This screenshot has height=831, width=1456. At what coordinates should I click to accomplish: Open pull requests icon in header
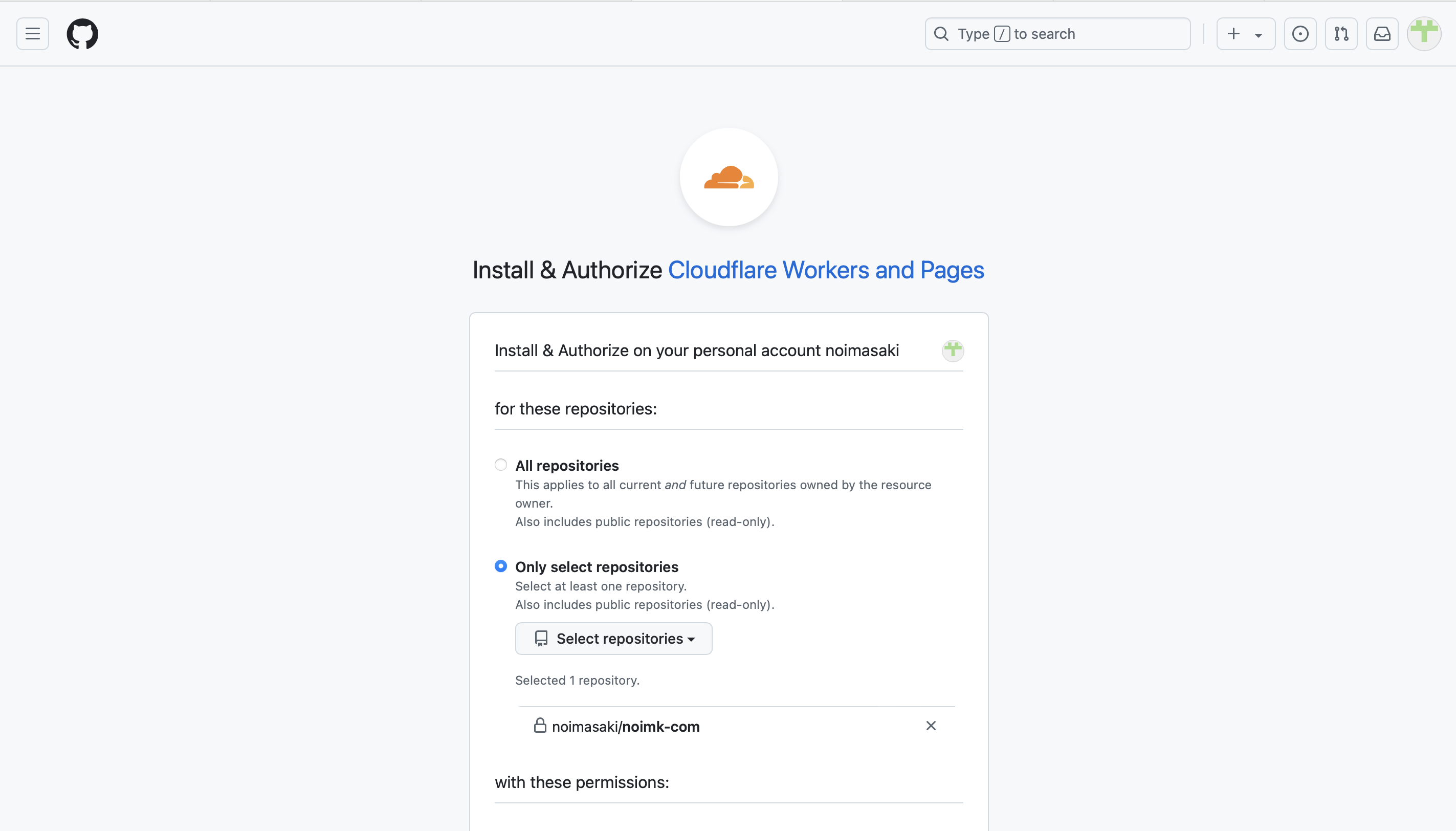(x=1341, y=34)
